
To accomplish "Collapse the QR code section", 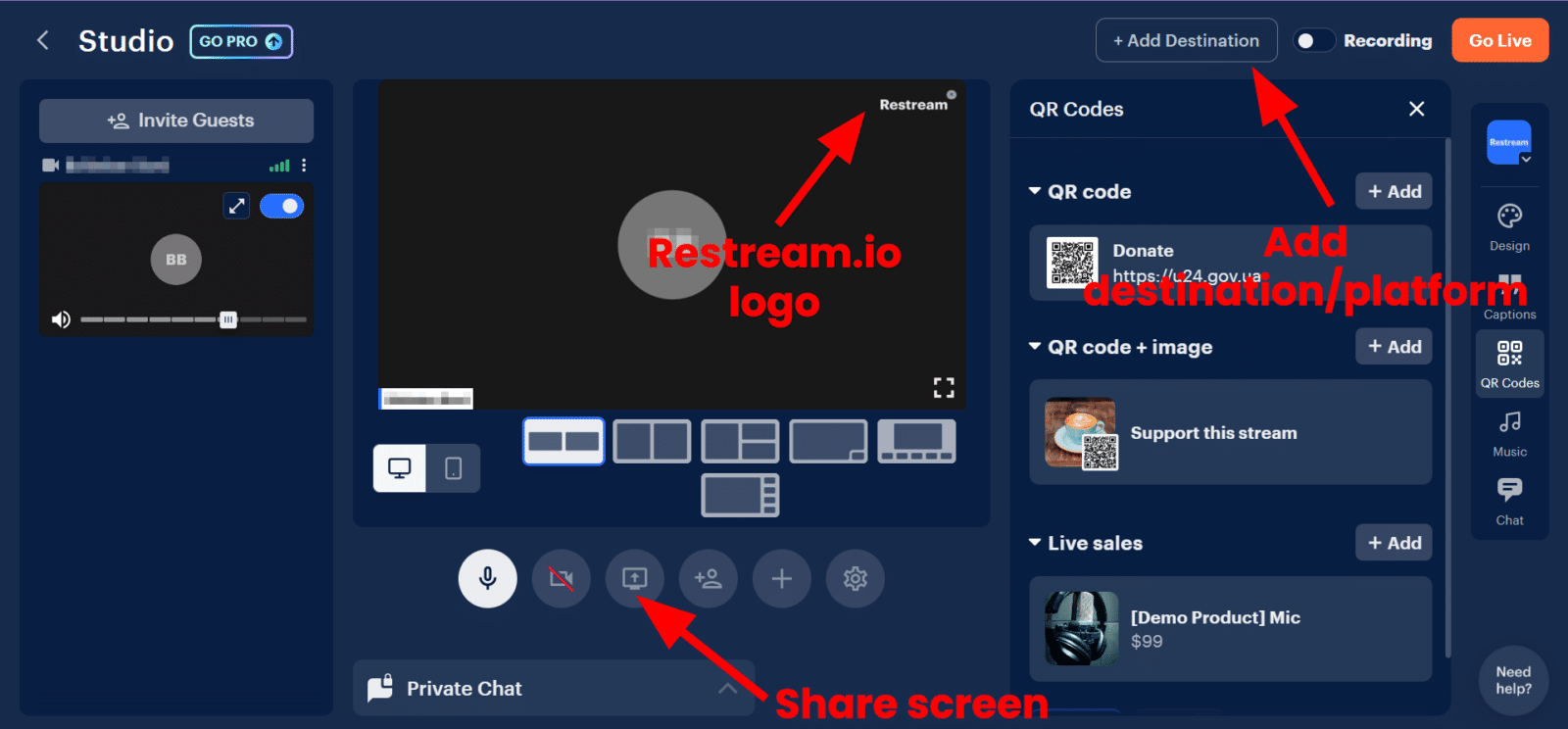I will click(x=1035, y=191).
